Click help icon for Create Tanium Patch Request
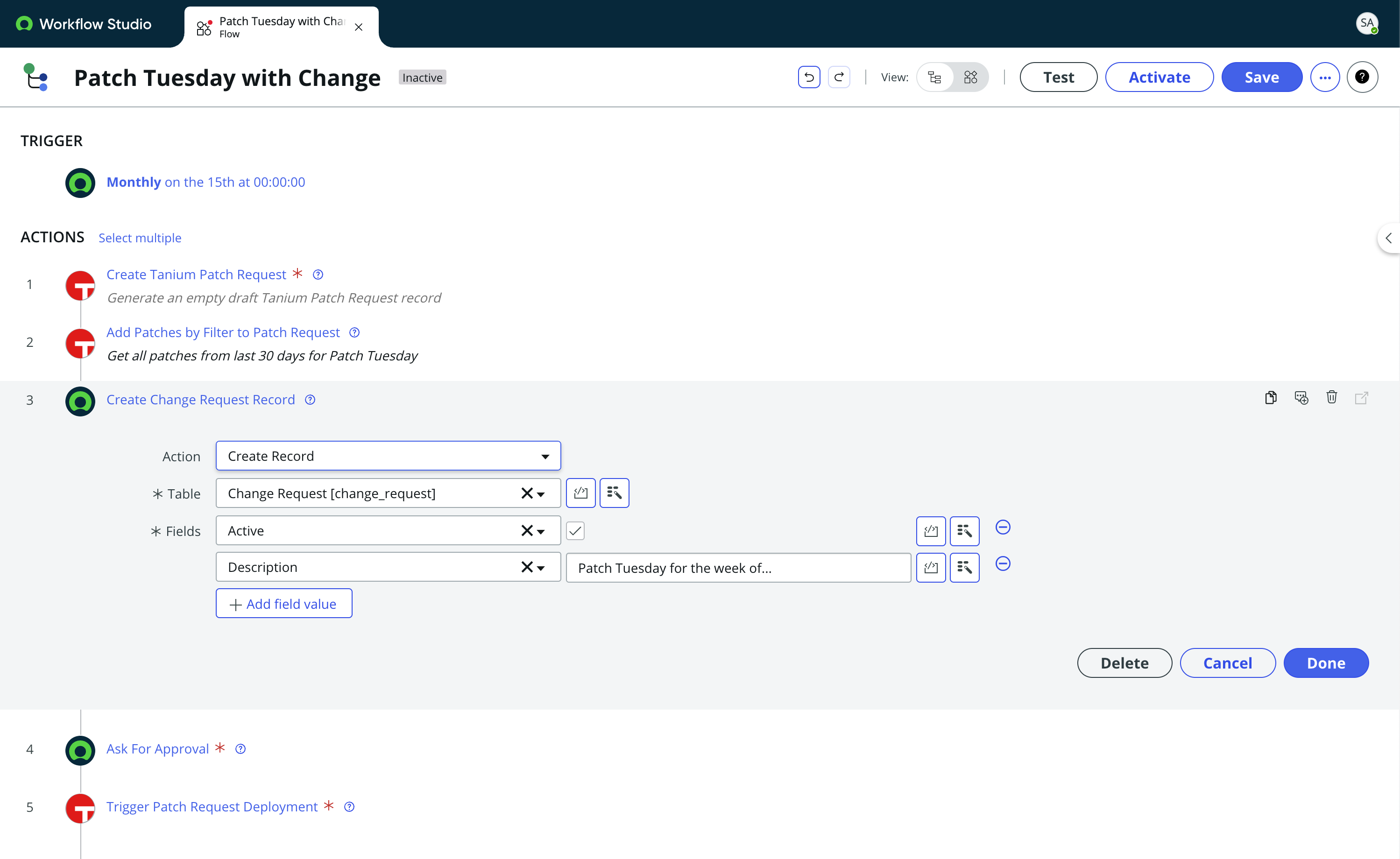 coord(318,275)
